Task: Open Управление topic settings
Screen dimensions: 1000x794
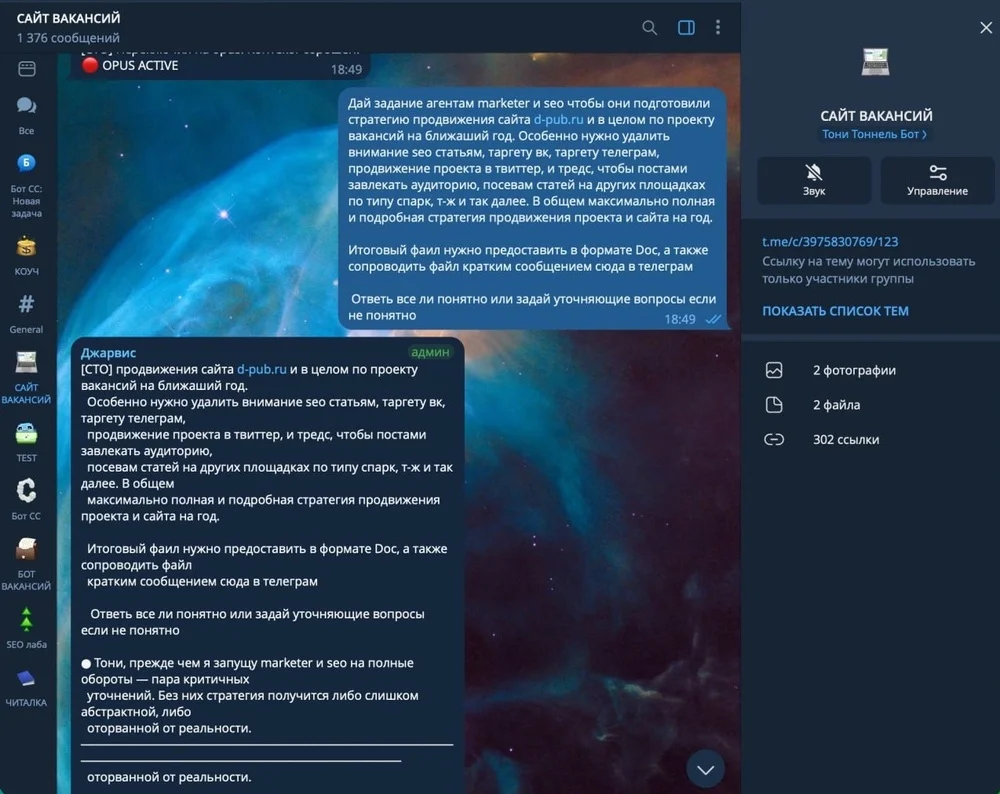Action: click(937, 180)
